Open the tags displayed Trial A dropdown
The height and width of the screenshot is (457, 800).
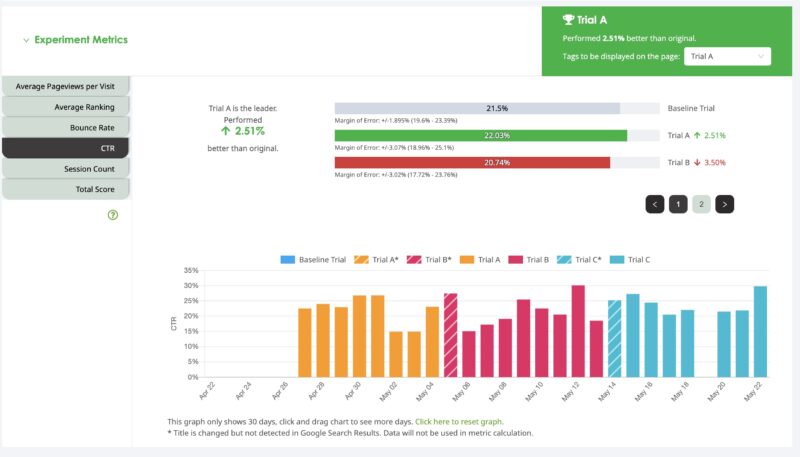pos(727,56)
